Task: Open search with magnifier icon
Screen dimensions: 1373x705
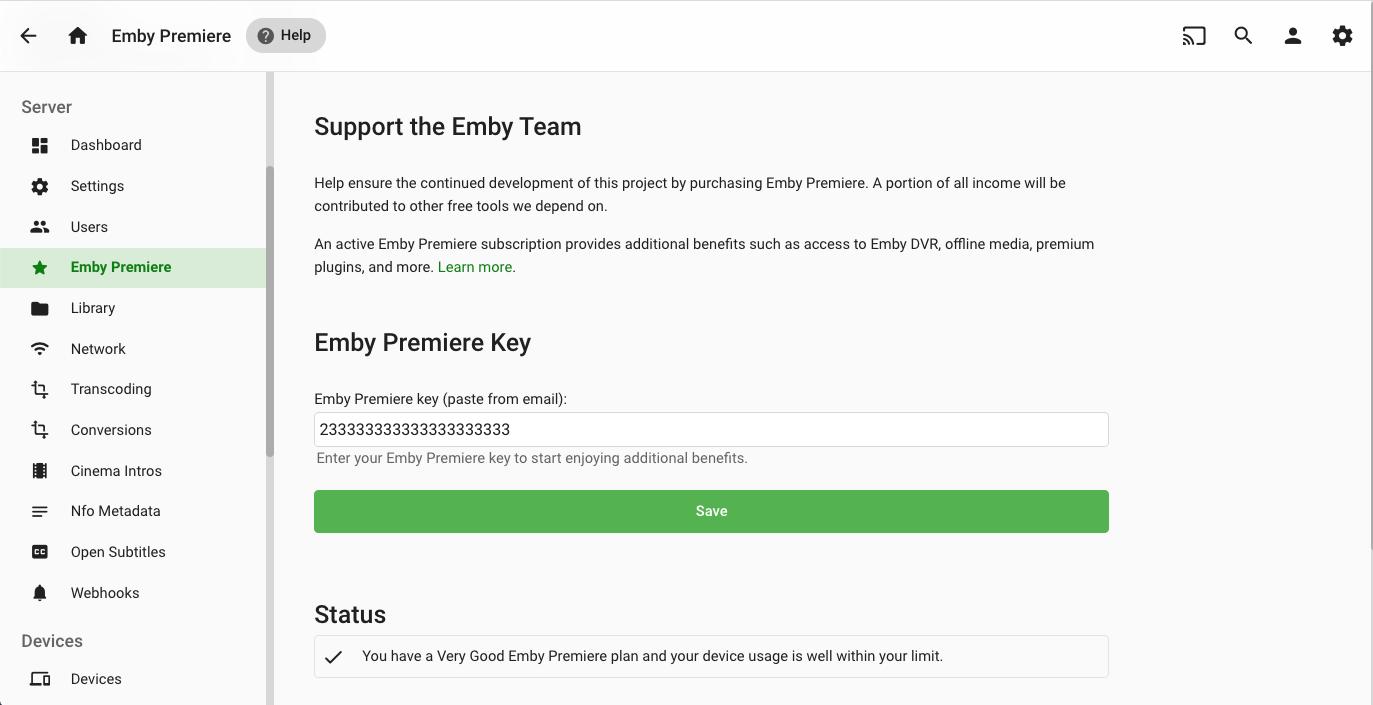Action: tap(1243, 36)
